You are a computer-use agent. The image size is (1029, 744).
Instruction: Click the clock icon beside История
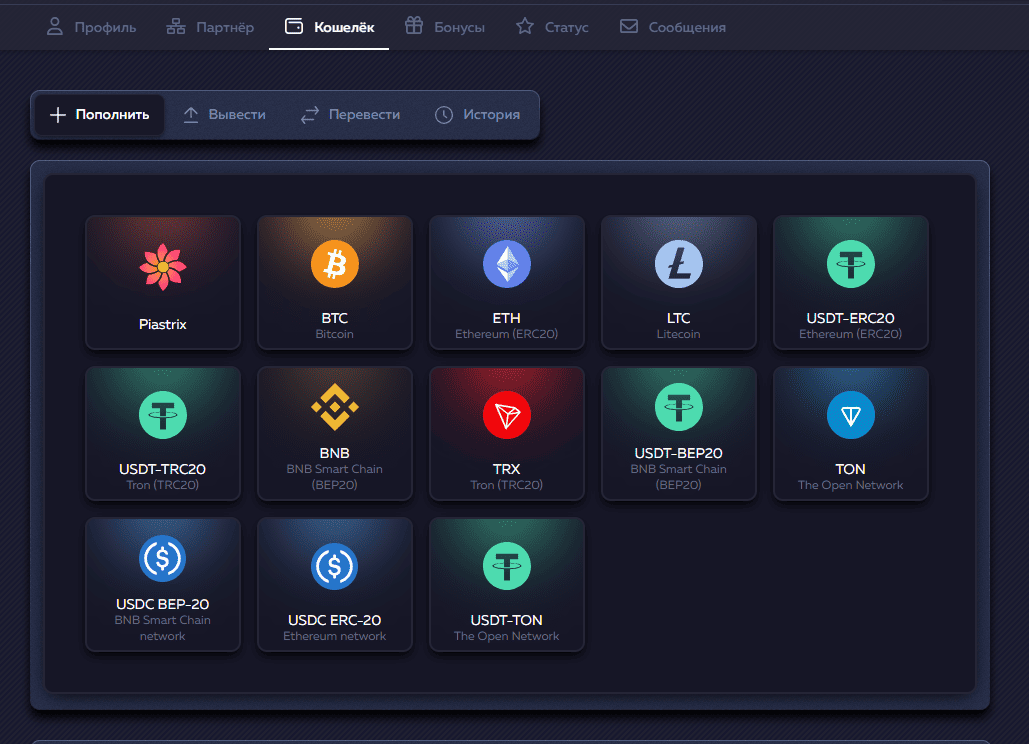(444, 115)
